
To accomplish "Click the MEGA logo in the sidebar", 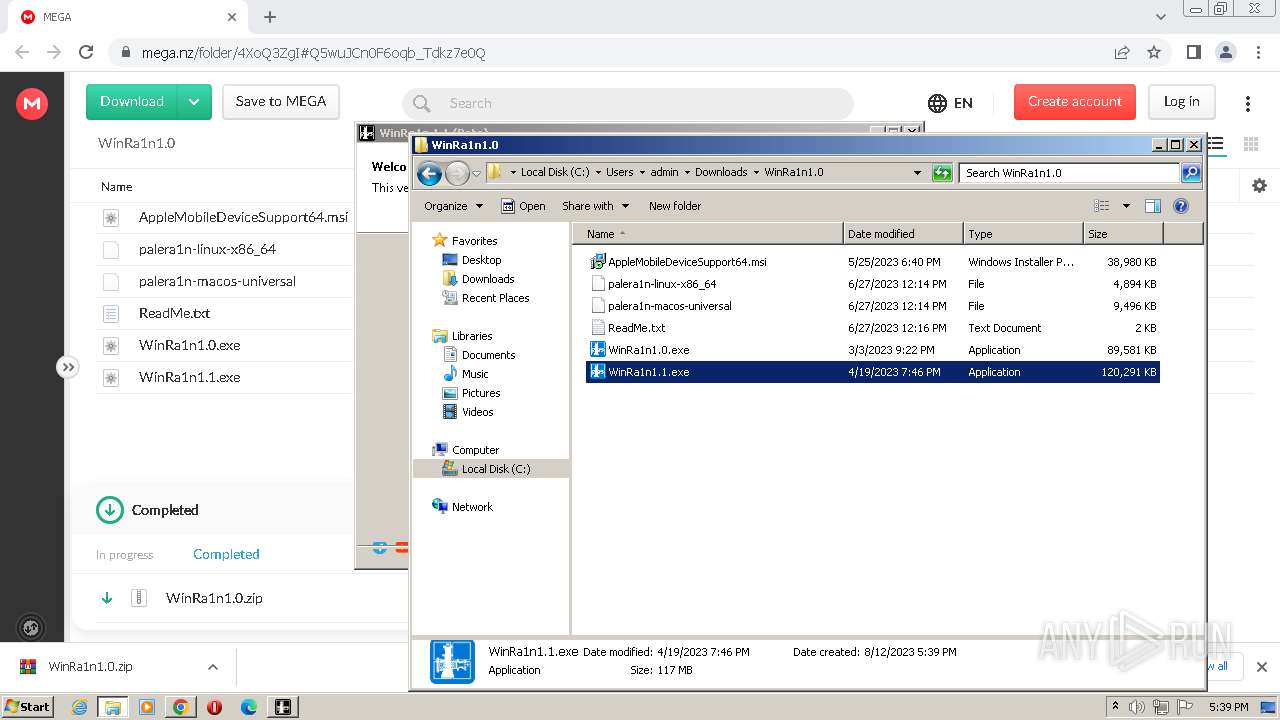I will click(x=32, y=102).
